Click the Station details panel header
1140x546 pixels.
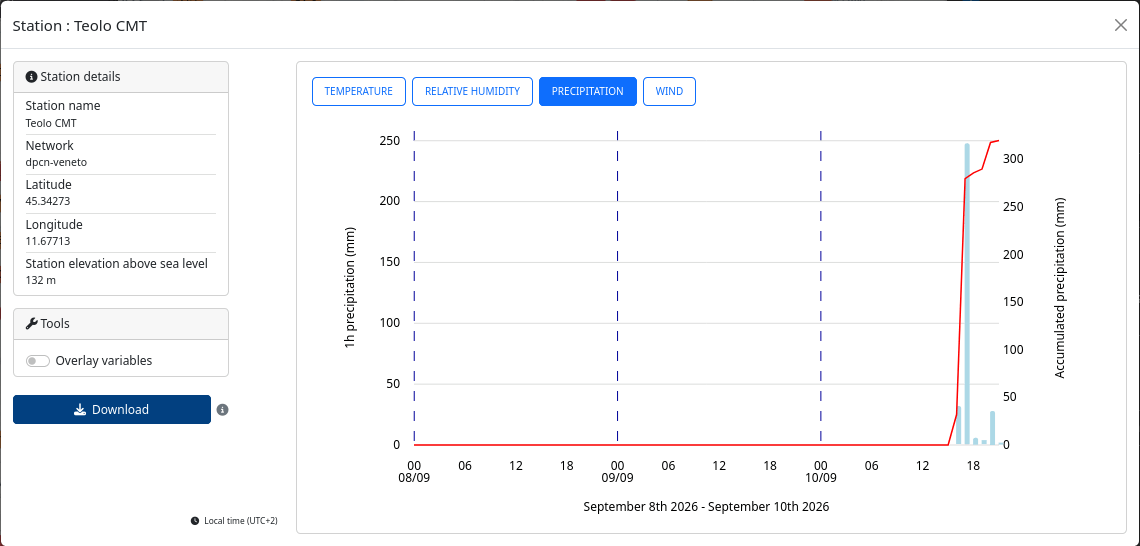(x=121, y=77)
